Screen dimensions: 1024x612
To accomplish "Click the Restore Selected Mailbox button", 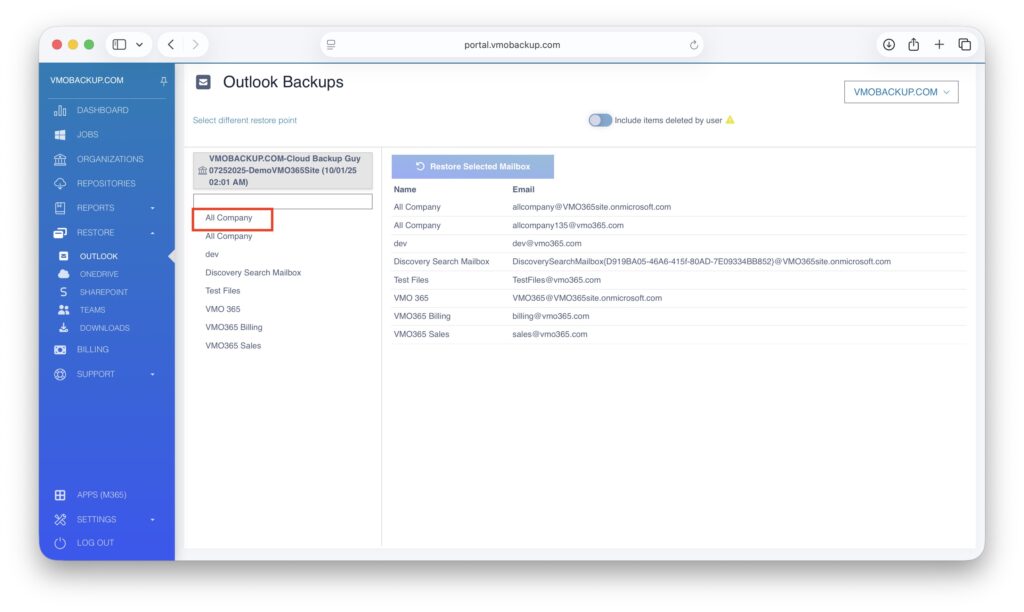I will [472, 167].
